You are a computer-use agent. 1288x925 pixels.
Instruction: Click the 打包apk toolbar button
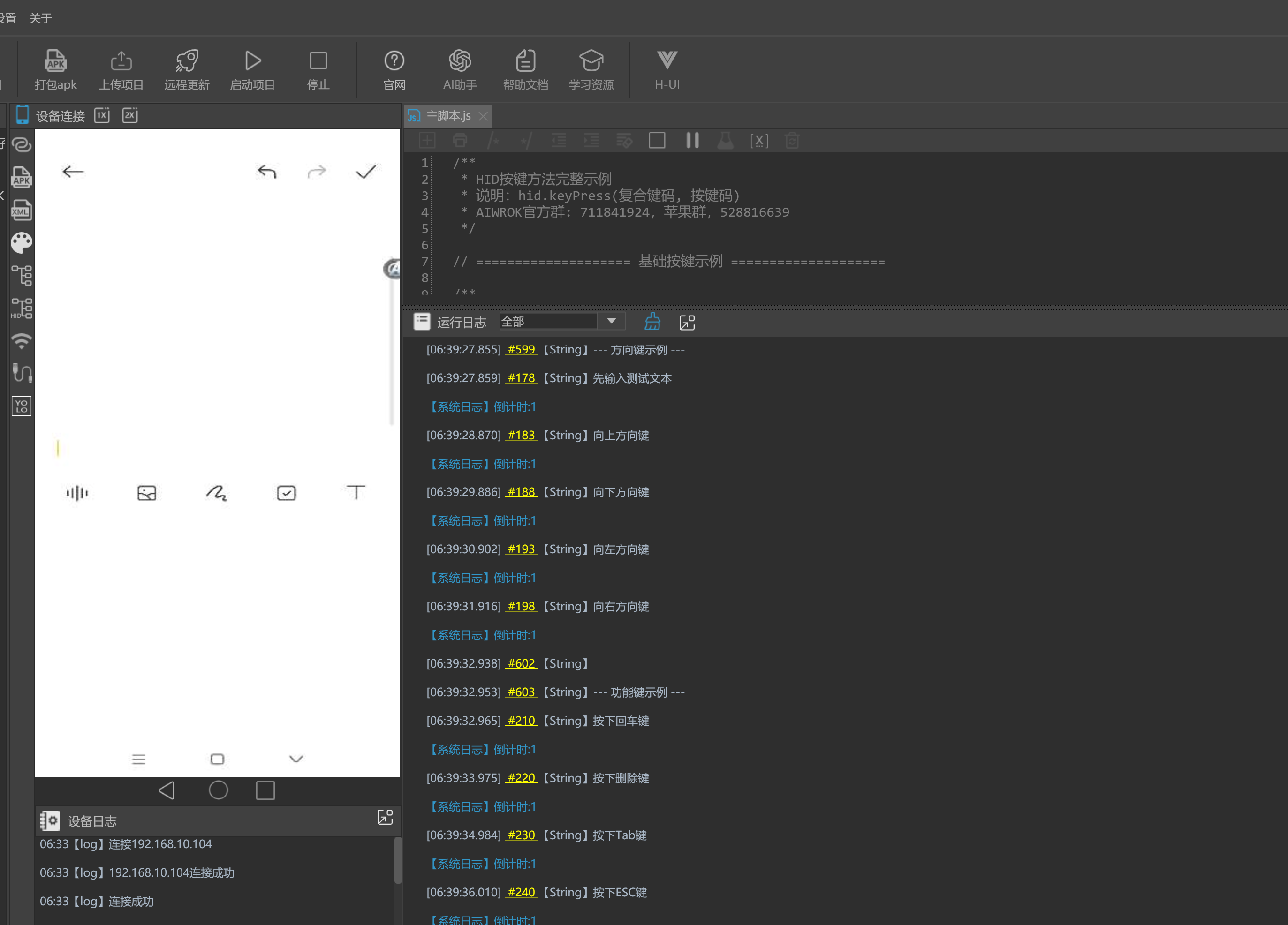[x=55, y=70]
